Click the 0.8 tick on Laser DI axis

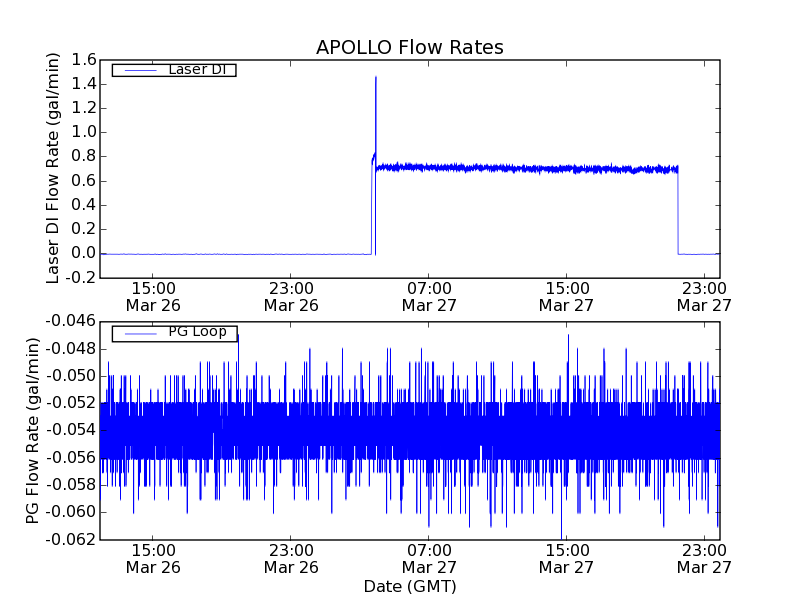click(84, 157)
